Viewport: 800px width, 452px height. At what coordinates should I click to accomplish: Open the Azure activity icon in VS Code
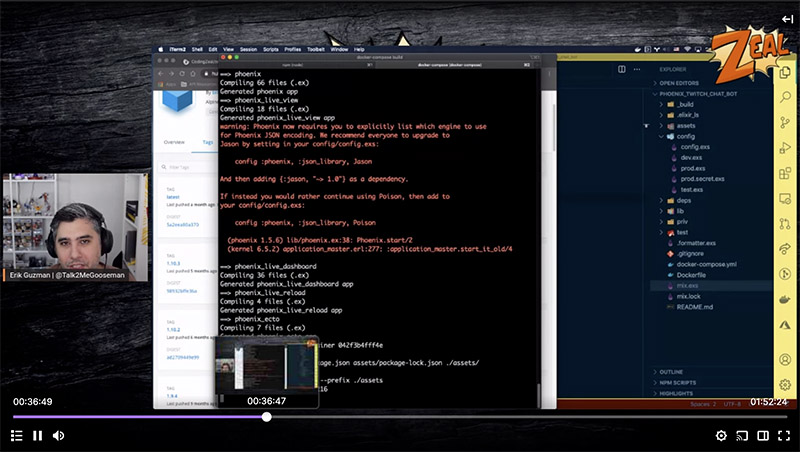tap(785, 325)
